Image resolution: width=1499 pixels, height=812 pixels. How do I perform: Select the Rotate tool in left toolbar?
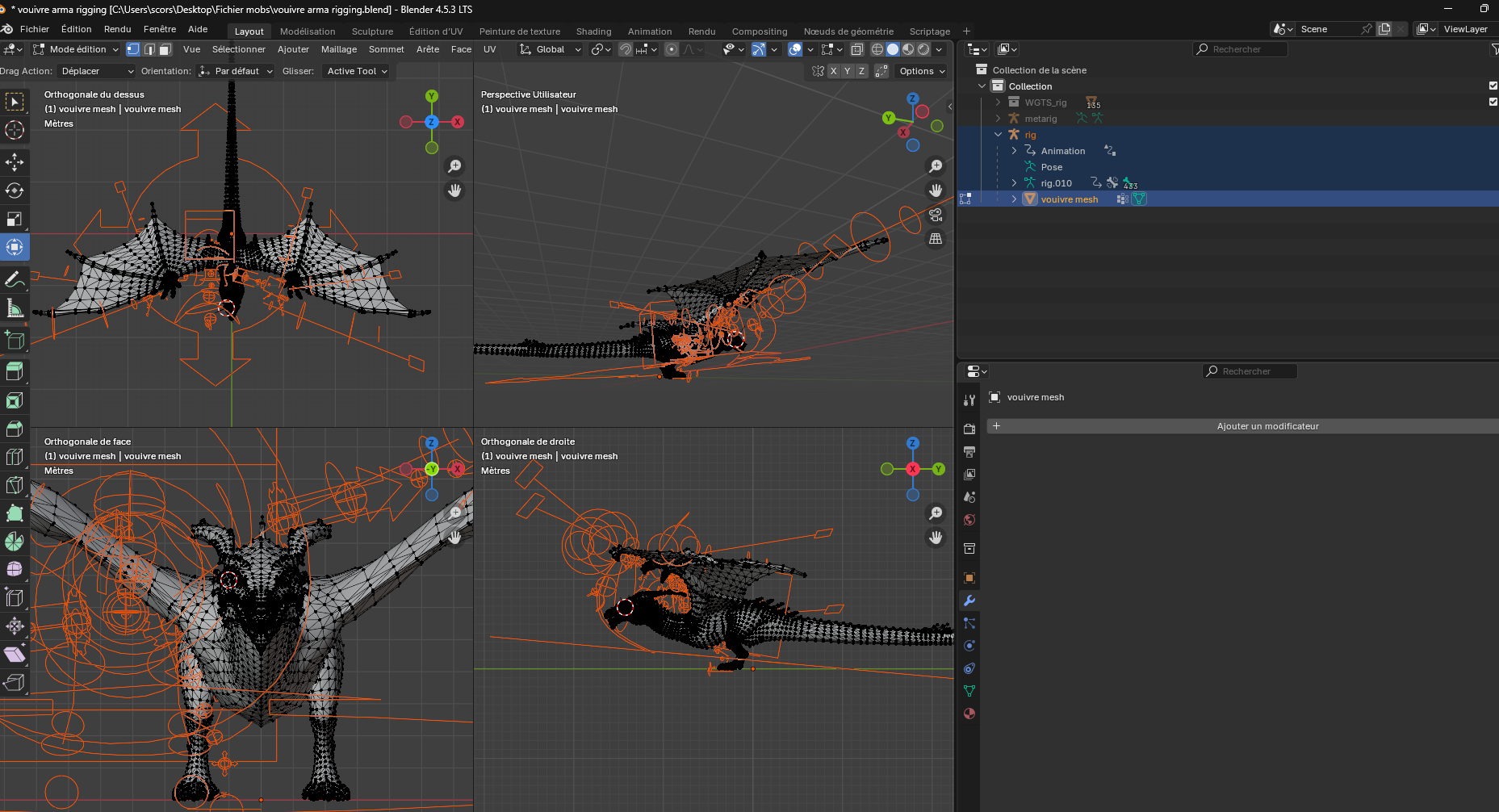coord(15,190)
